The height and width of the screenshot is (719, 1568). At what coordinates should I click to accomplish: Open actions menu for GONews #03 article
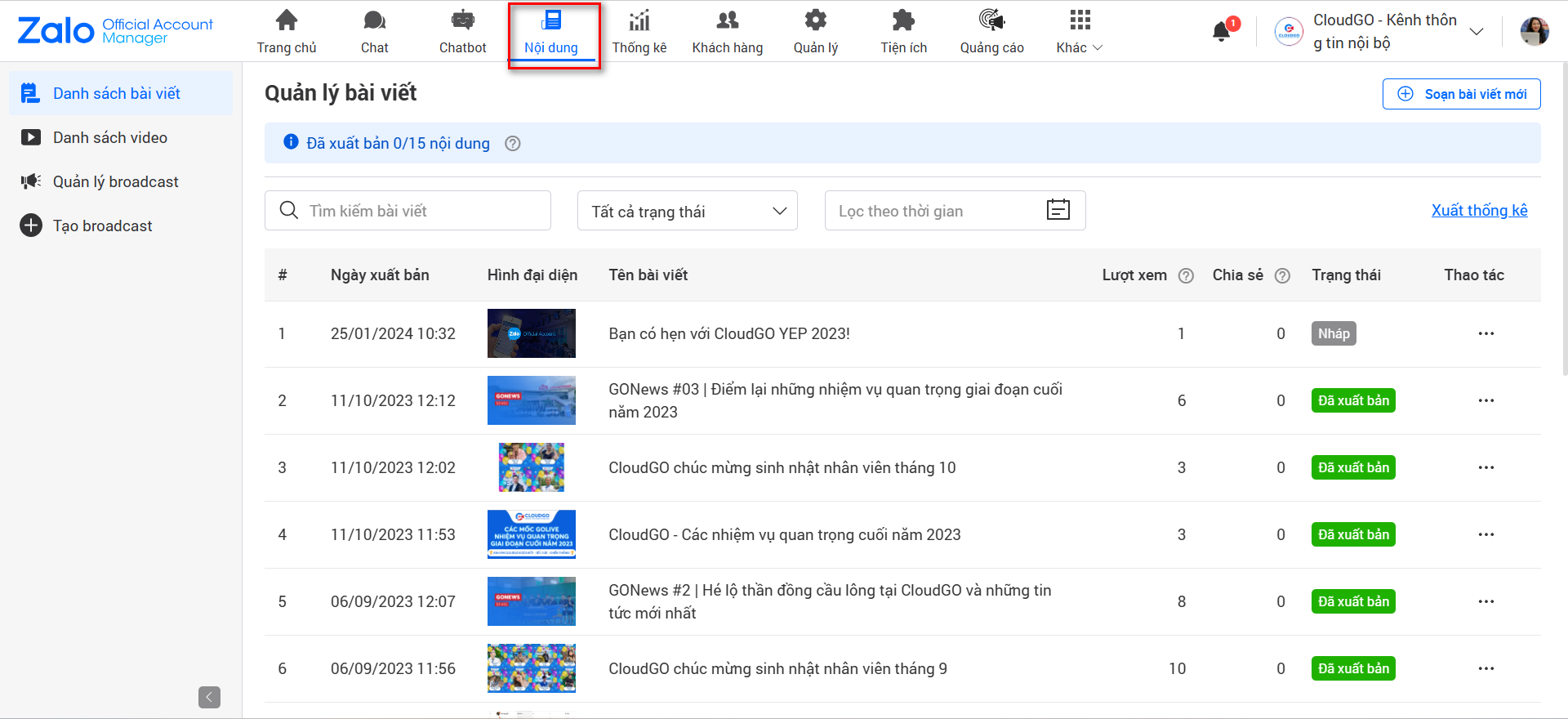1486,400
